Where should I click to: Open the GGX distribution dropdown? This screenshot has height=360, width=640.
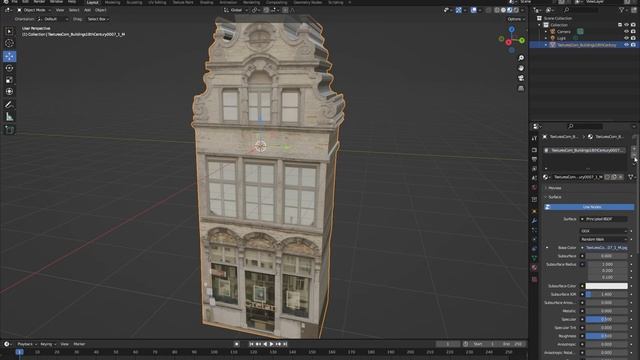pos(604,231)
